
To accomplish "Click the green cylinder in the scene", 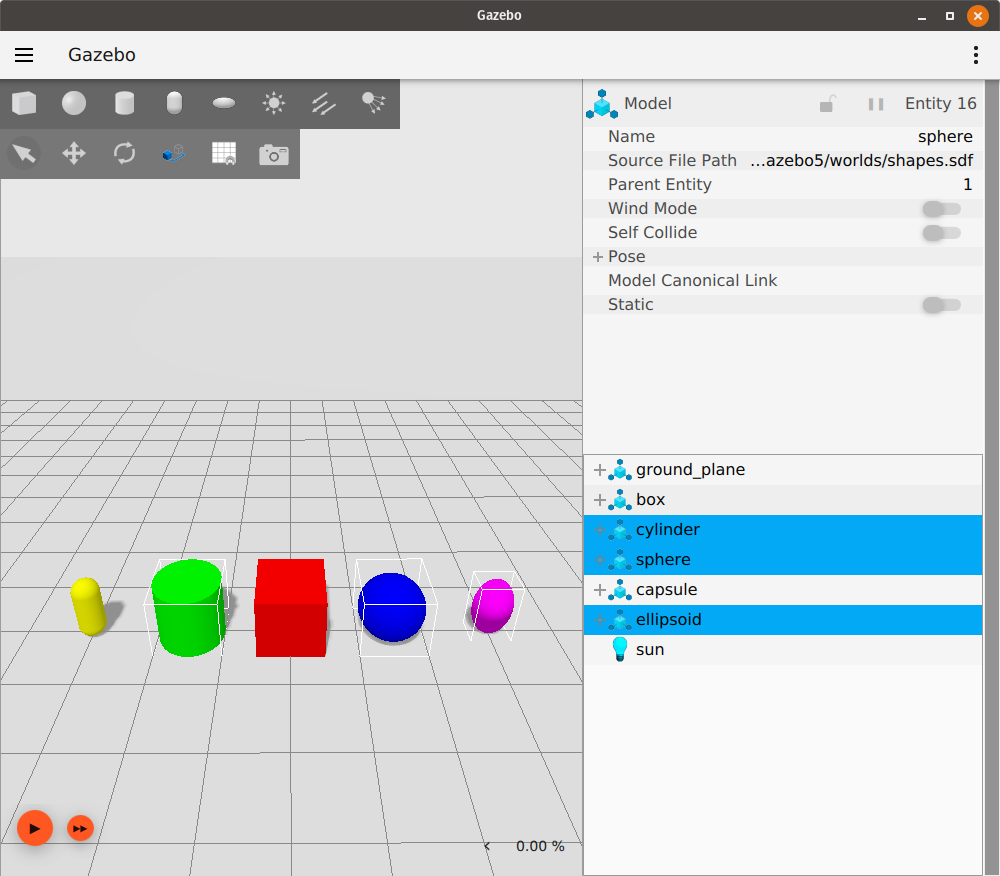I will pos(187,608).
